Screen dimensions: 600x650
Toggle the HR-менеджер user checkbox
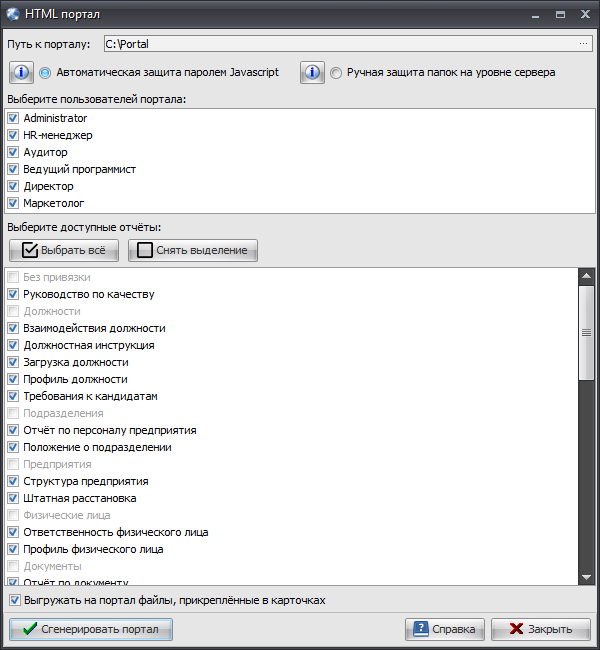13,135
